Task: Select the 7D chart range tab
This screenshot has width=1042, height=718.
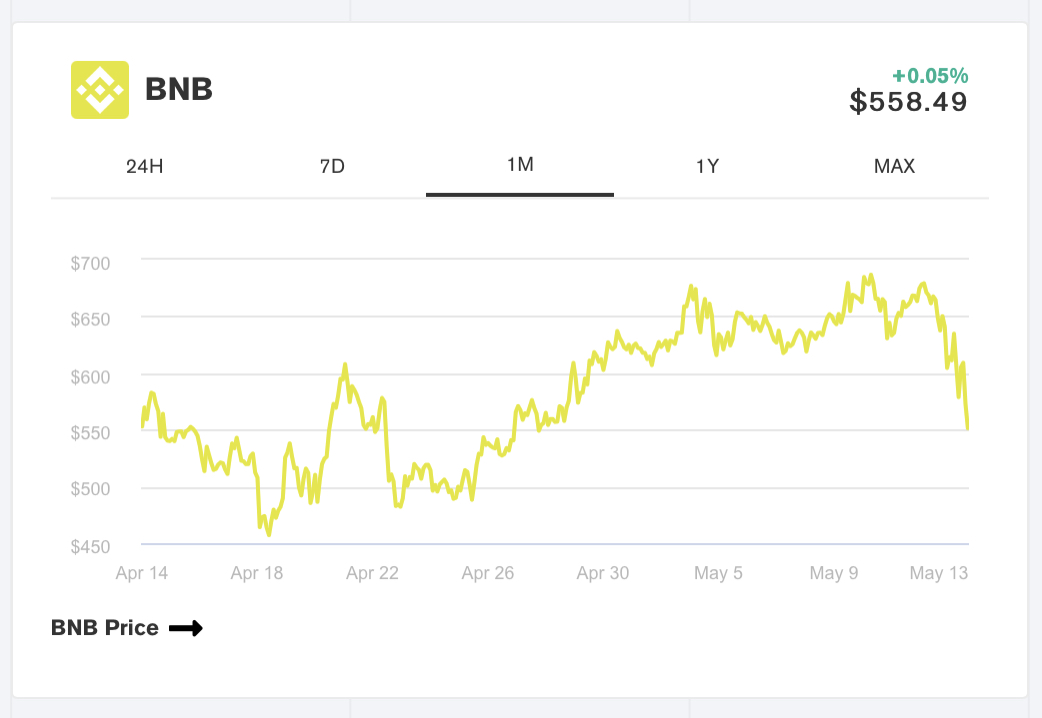Action: [x=332, y=167]
